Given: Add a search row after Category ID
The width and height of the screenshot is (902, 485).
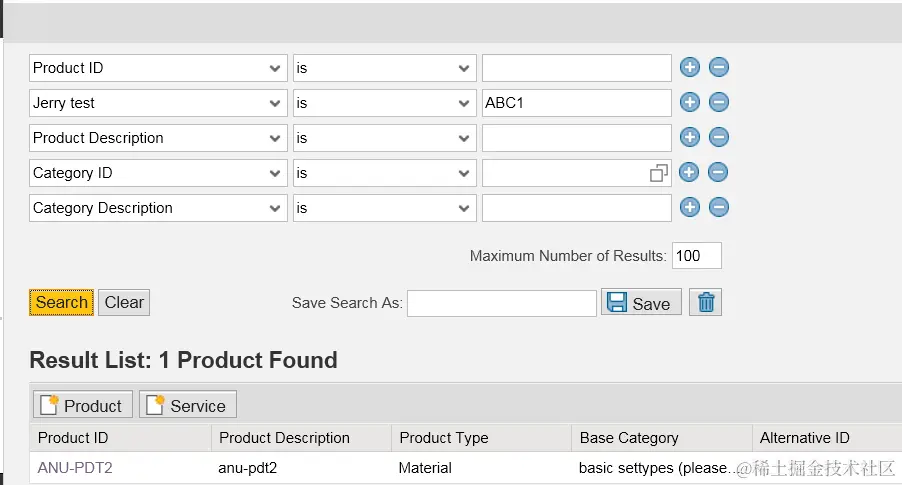Looking at the screenshot, I should click(689, 172).
